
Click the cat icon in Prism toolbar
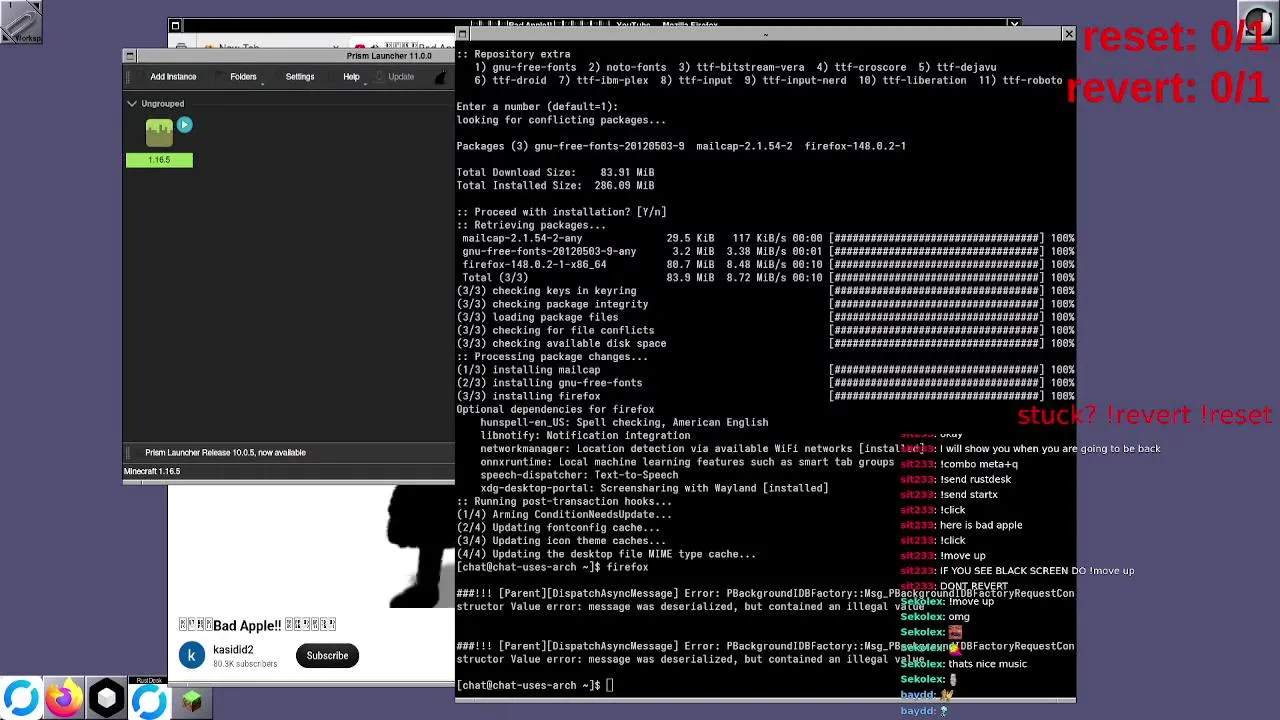pyautogui.click(x=442, y=77)
